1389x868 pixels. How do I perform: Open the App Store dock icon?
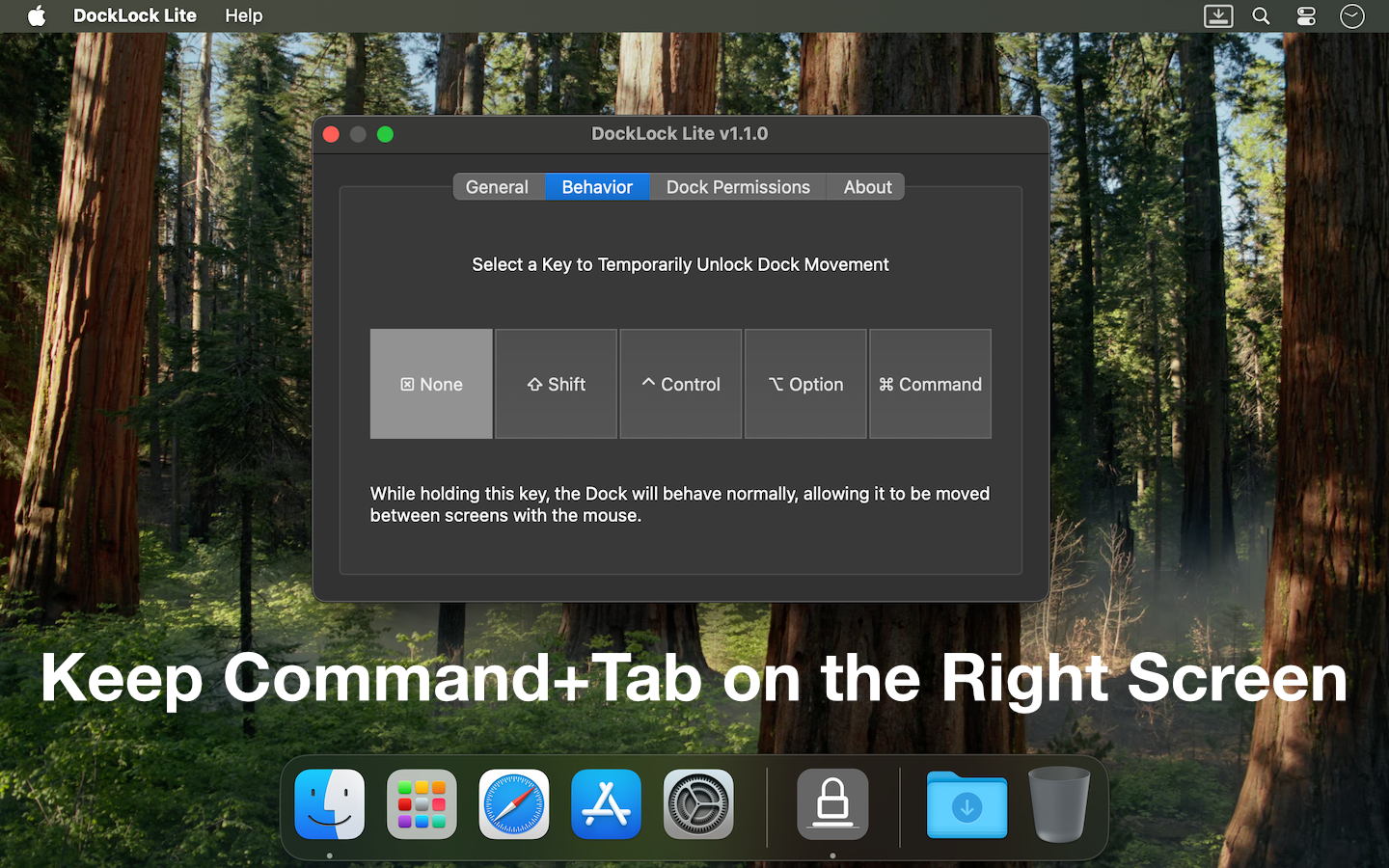pyautogui.click(x=606, y=804)
